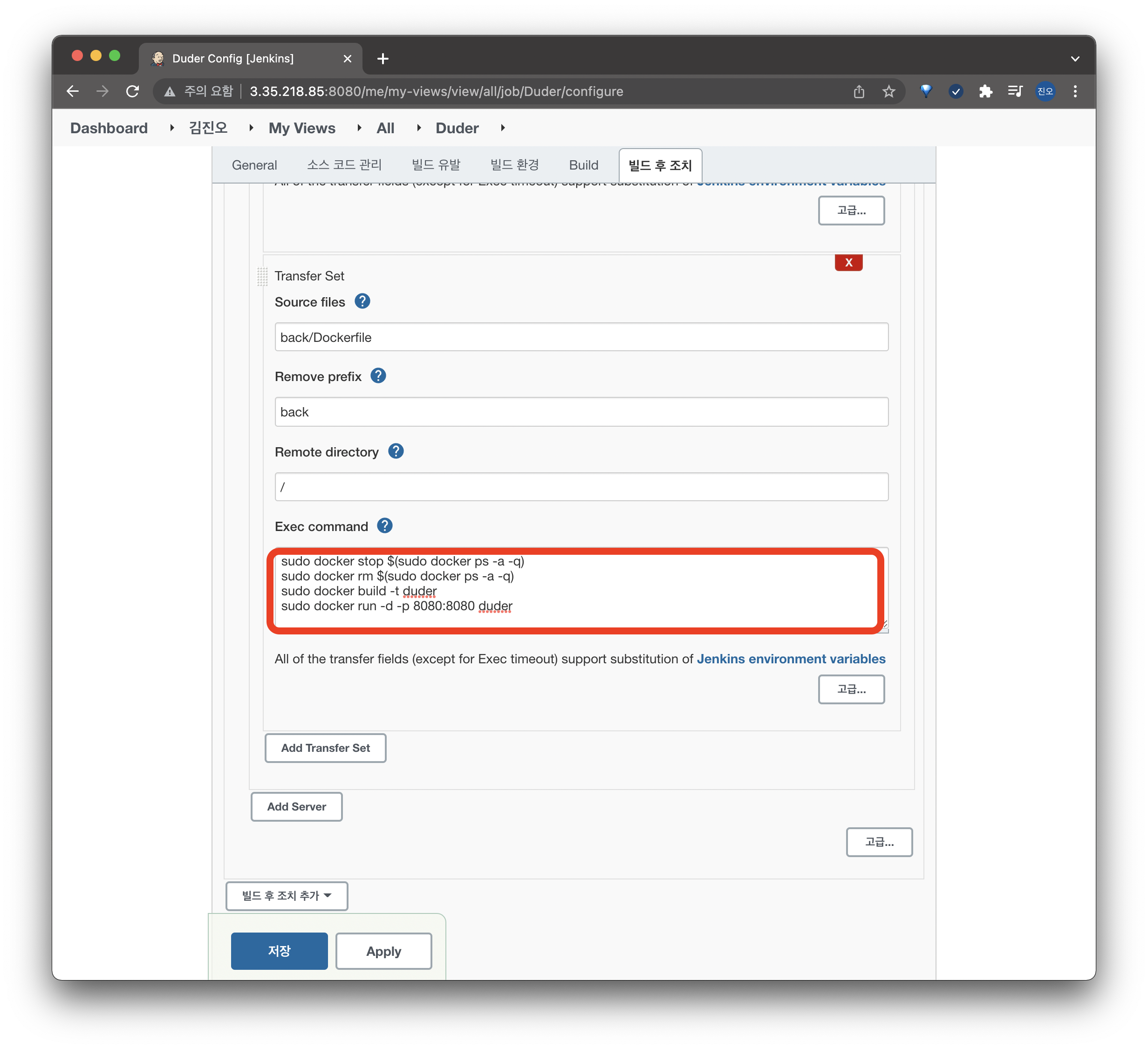Open a new browser tab
Screen dimensions: 1148x1049
[x=383, y=59]
